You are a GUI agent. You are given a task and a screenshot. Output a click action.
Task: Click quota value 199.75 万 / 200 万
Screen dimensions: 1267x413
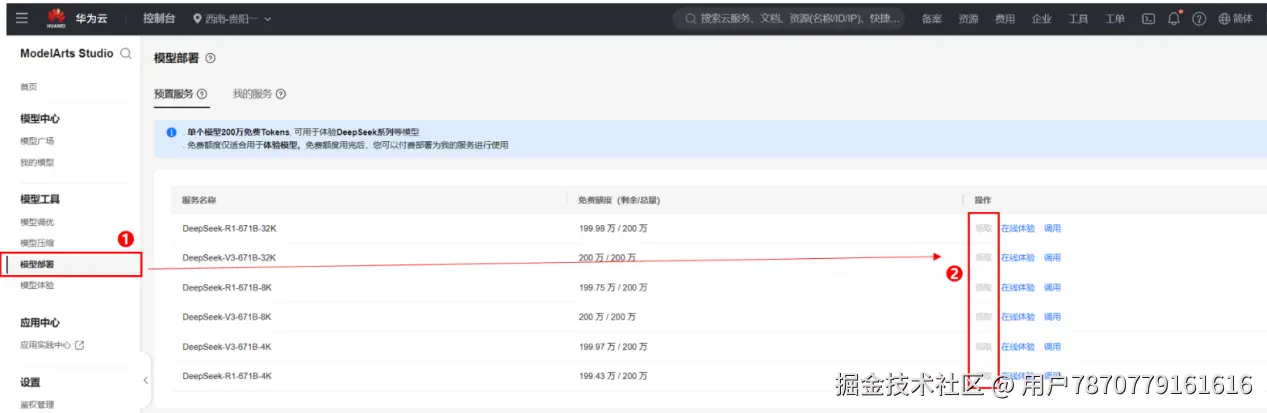[613, 287]
